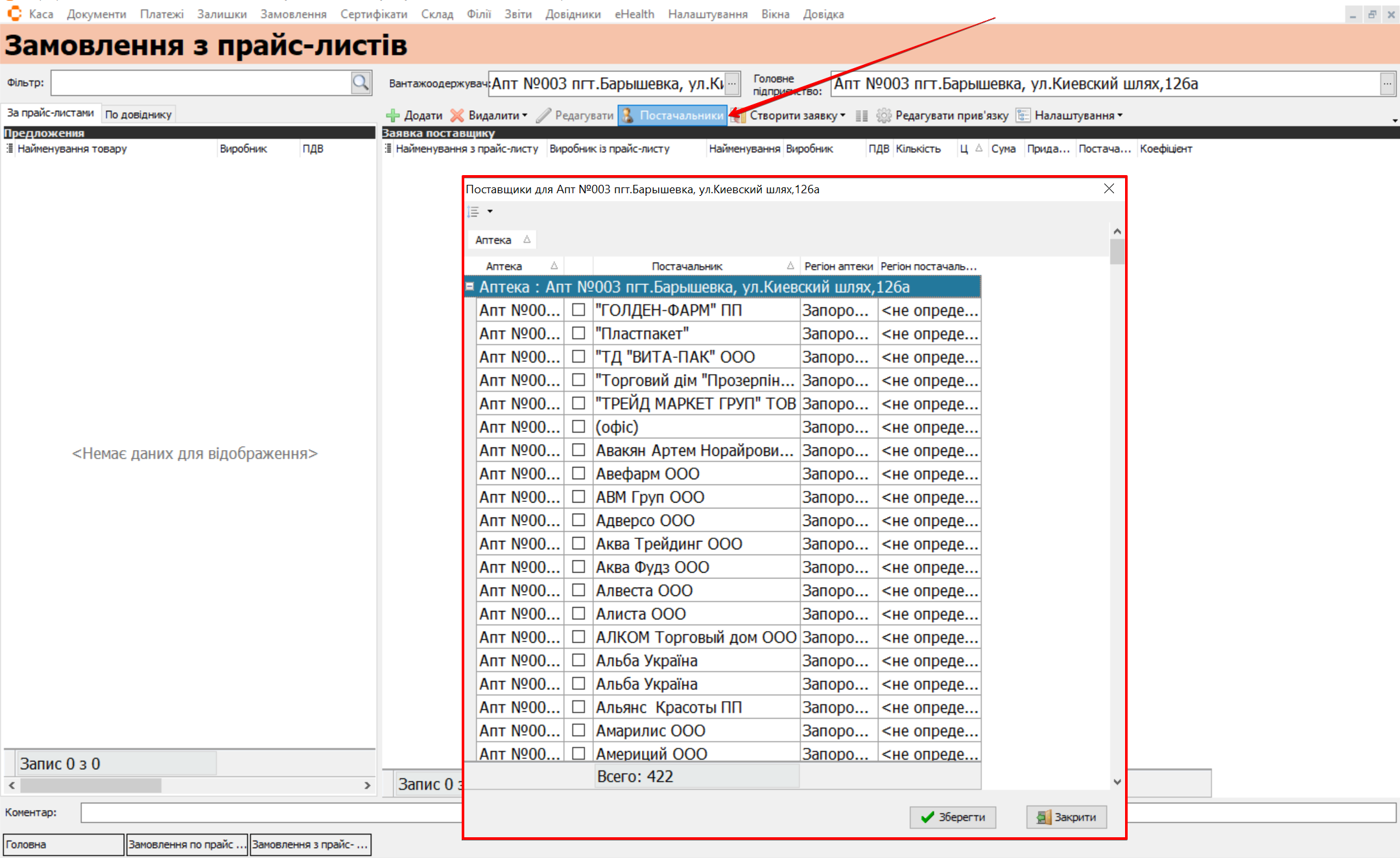Click into the Фільтр input field
The width and height of the screenshot is (1400, 858).
[x=200, y=82]
